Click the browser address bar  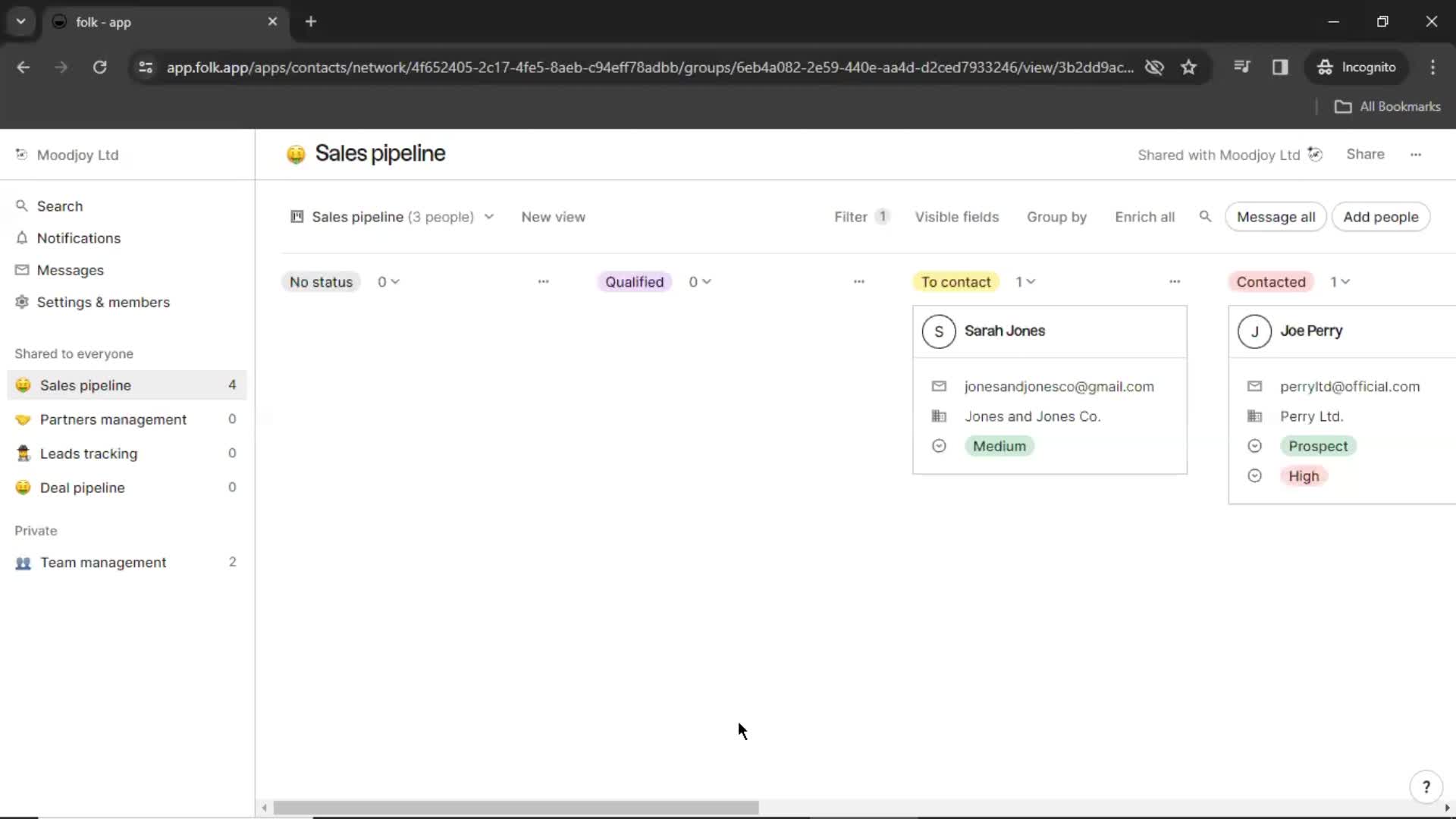pos(650,67)
